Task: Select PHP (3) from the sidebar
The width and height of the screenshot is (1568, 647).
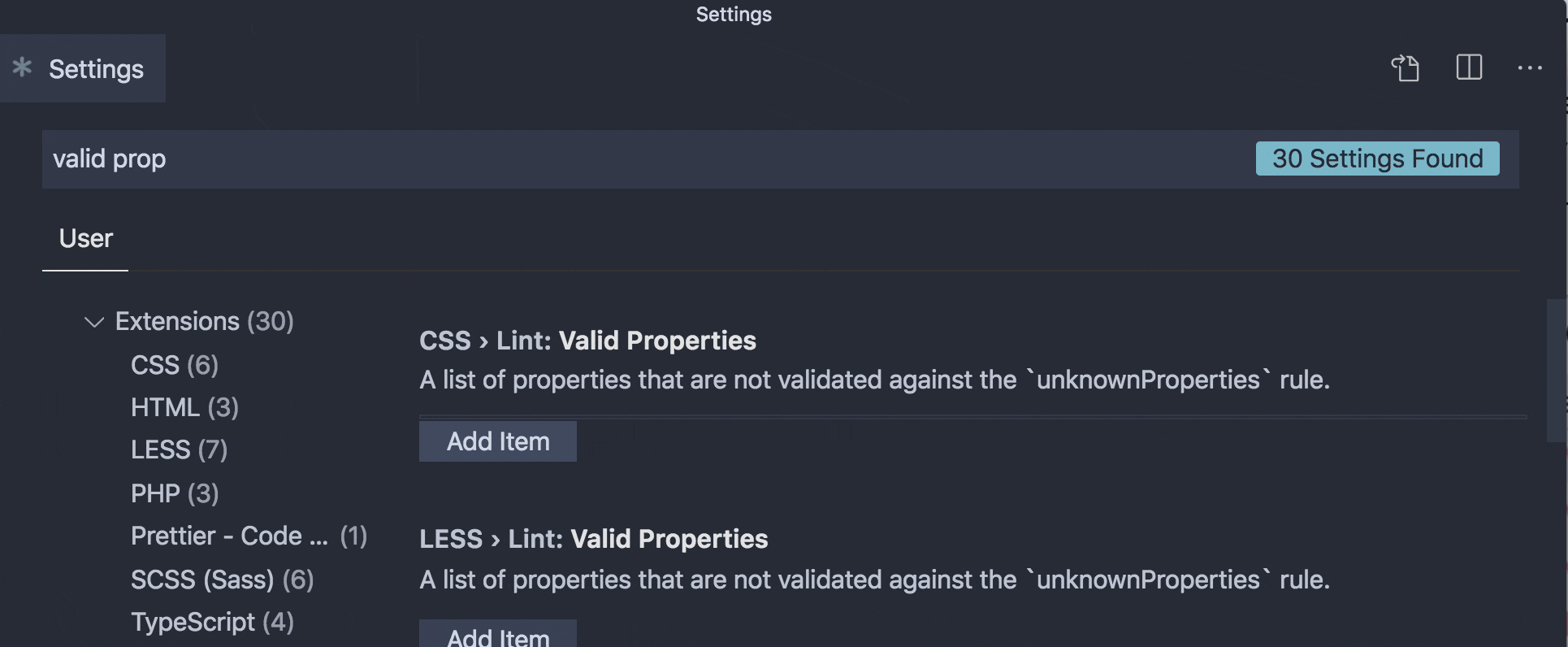Action: point(174,493)
